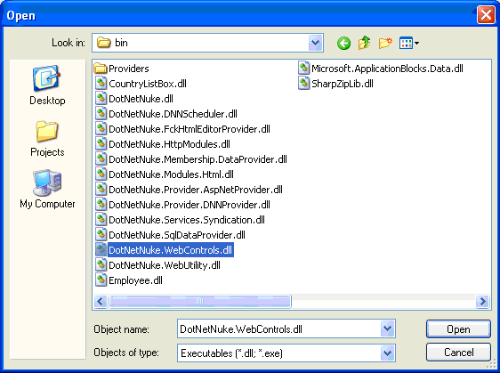The image size is (500, 373).
Task: Select the file name DotNetNuke.SqlDataProvider.dll
Action: point(177,235)
